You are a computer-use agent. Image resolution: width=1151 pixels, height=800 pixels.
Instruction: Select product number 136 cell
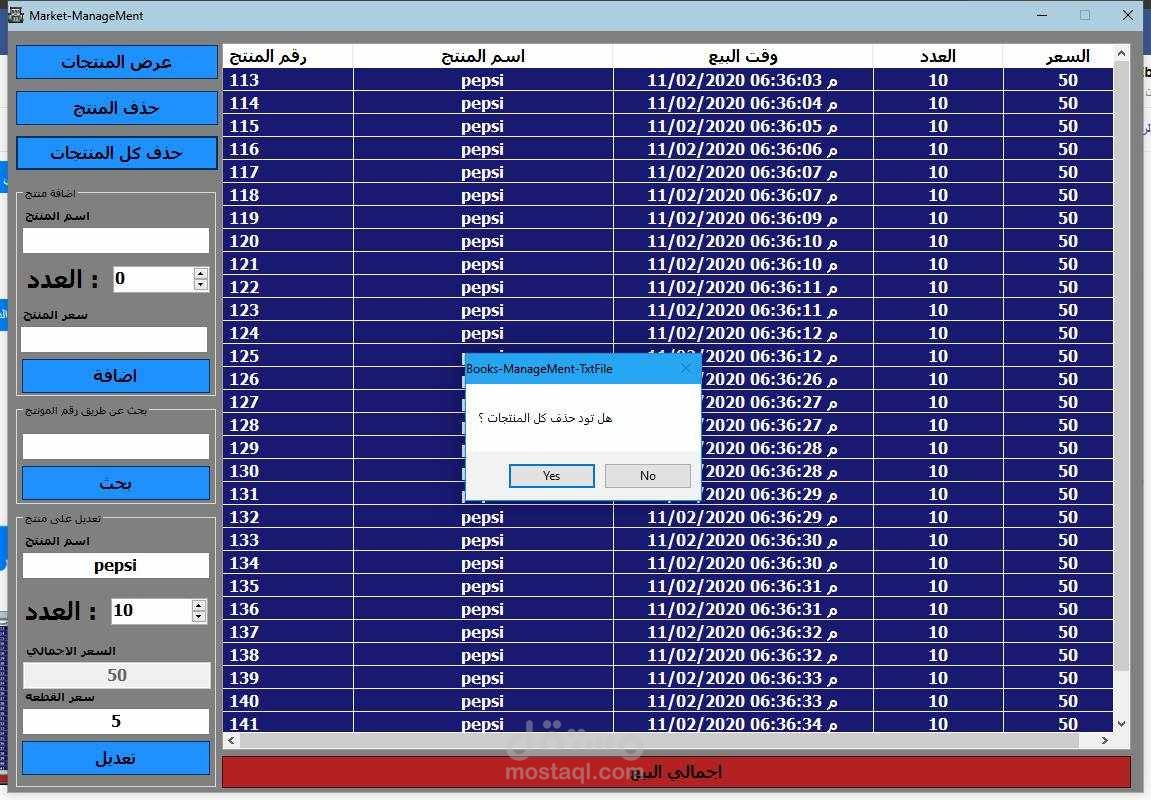click(x=288, y=609)
